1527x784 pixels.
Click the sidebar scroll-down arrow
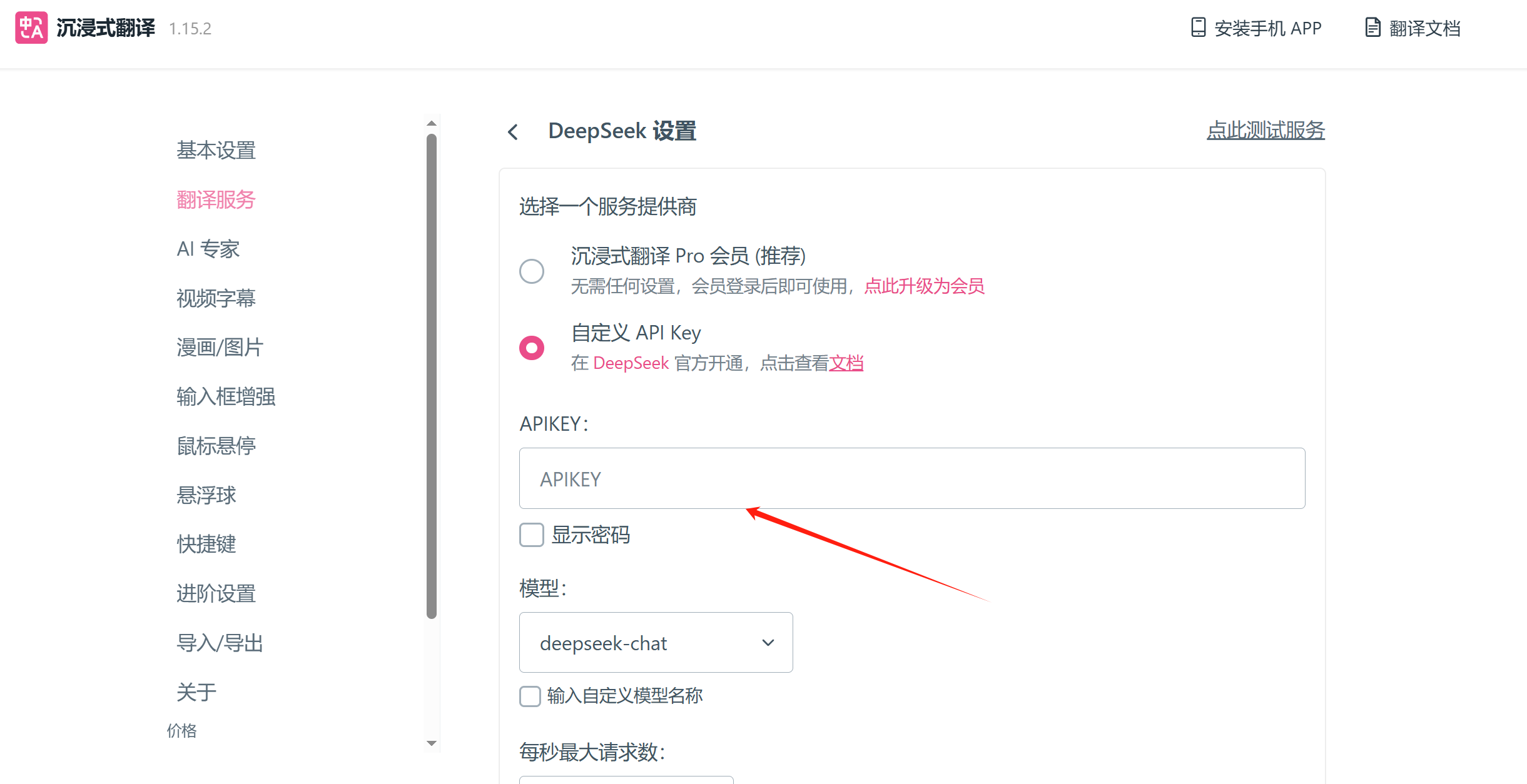431,743
